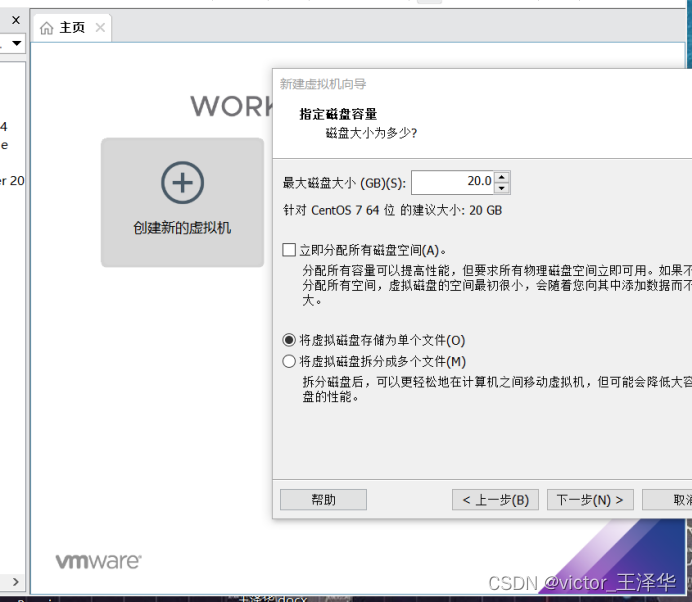The image size is (692, 602).
Task: Click the vmware logo
Action: point(98,561)
